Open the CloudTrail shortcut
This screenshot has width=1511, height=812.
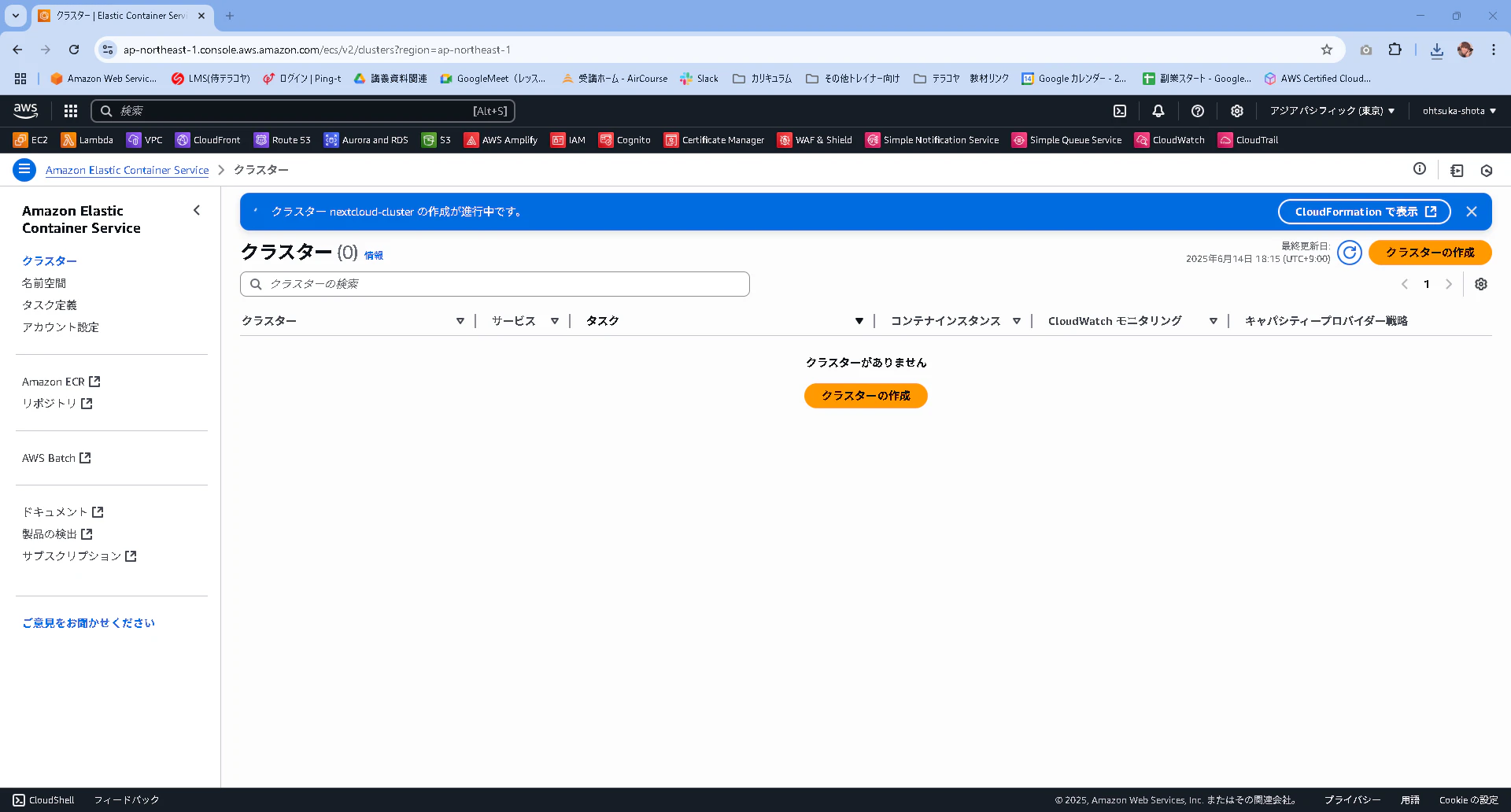point(1248,140)
